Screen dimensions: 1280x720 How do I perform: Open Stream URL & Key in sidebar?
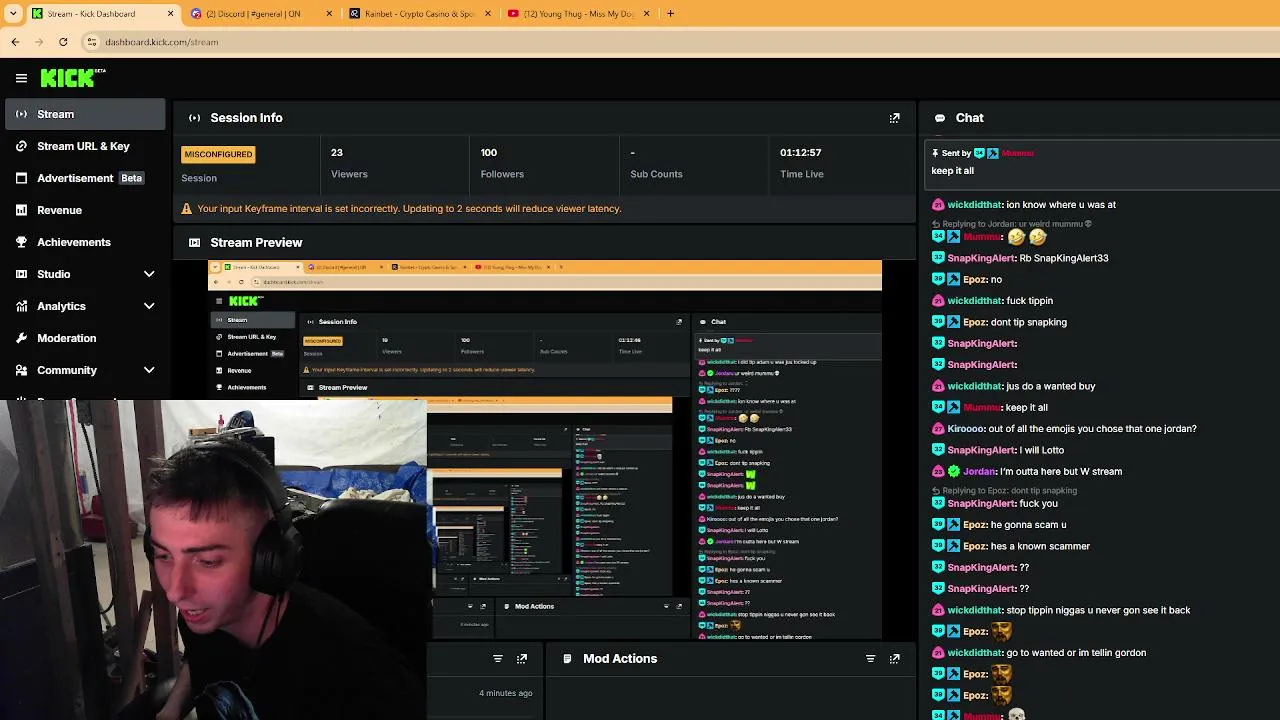click(83, 146)
